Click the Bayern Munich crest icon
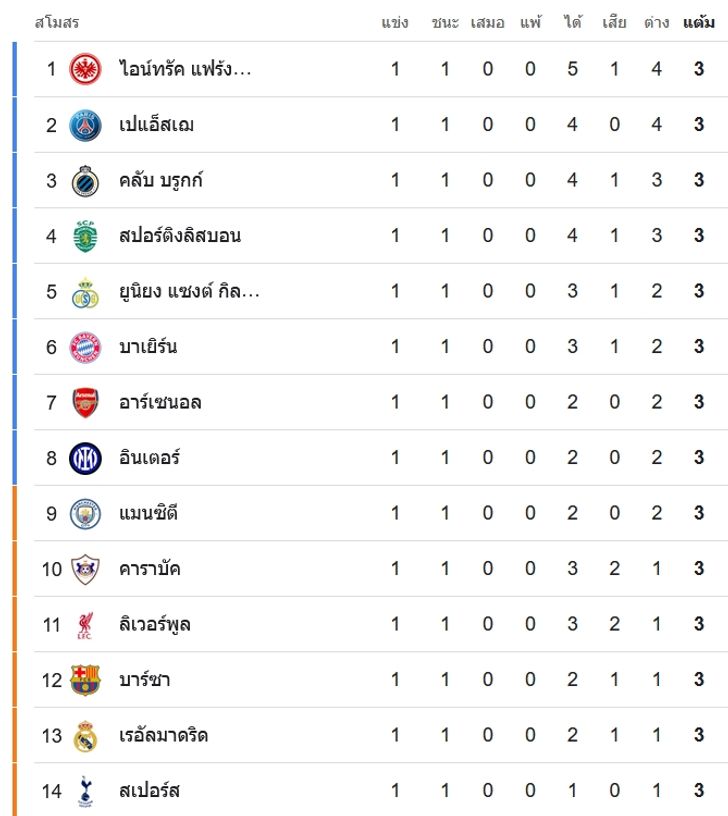The width and height of the screenshot is (728, 816). pyautogui.click(x=85, y=347)
